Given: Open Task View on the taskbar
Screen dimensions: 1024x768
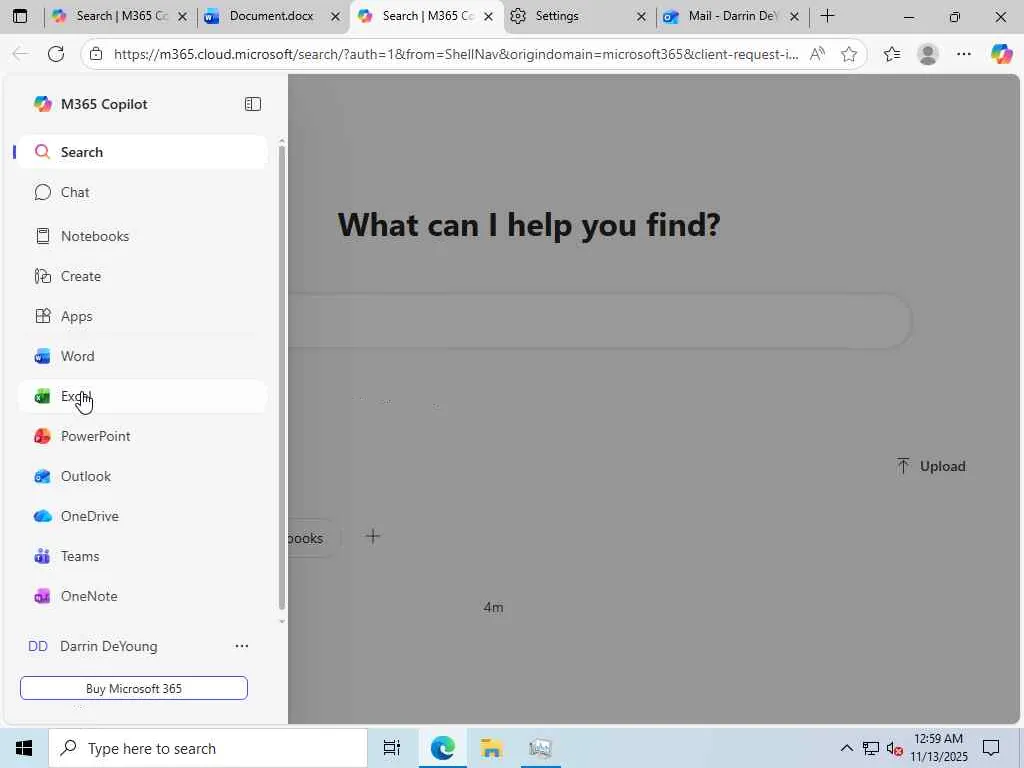Looking at the screenshot, I should tap(392, 748).
